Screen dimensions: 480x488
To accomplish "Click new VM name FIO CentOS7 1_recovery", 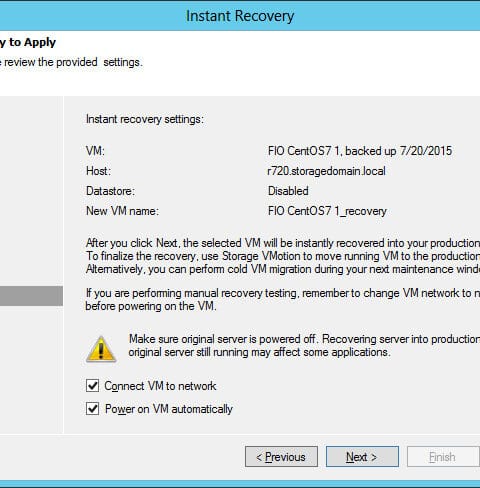I will (327, 211).
